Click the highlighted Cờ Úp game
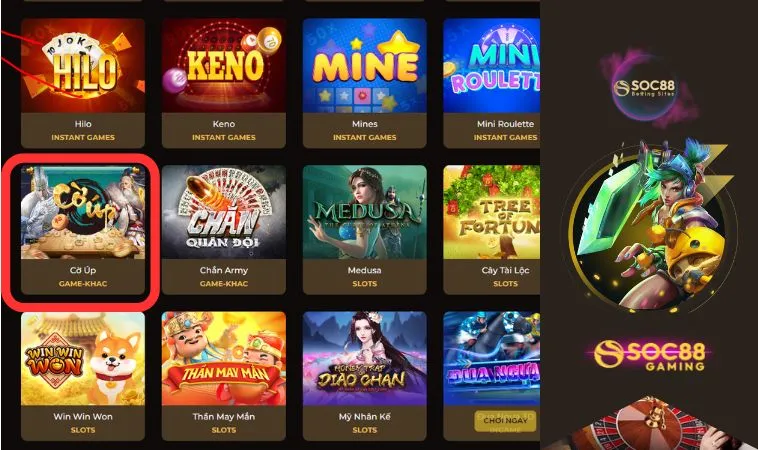 point(83,230)
